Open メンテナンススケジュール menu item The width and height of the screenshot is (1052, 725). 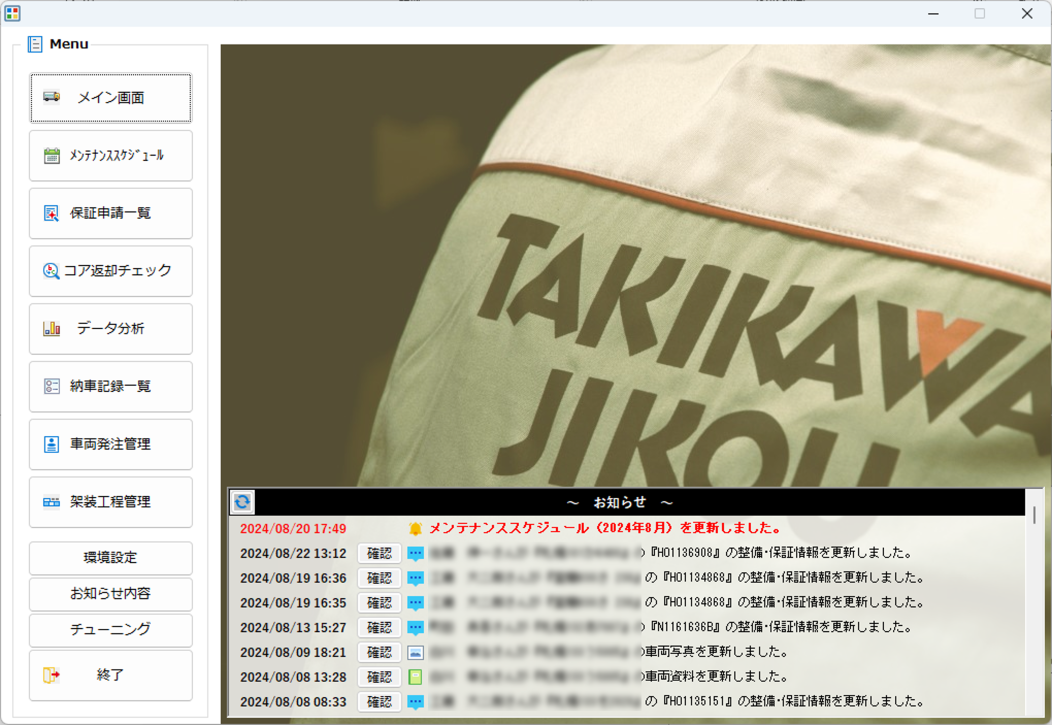[x=110, y=156]
